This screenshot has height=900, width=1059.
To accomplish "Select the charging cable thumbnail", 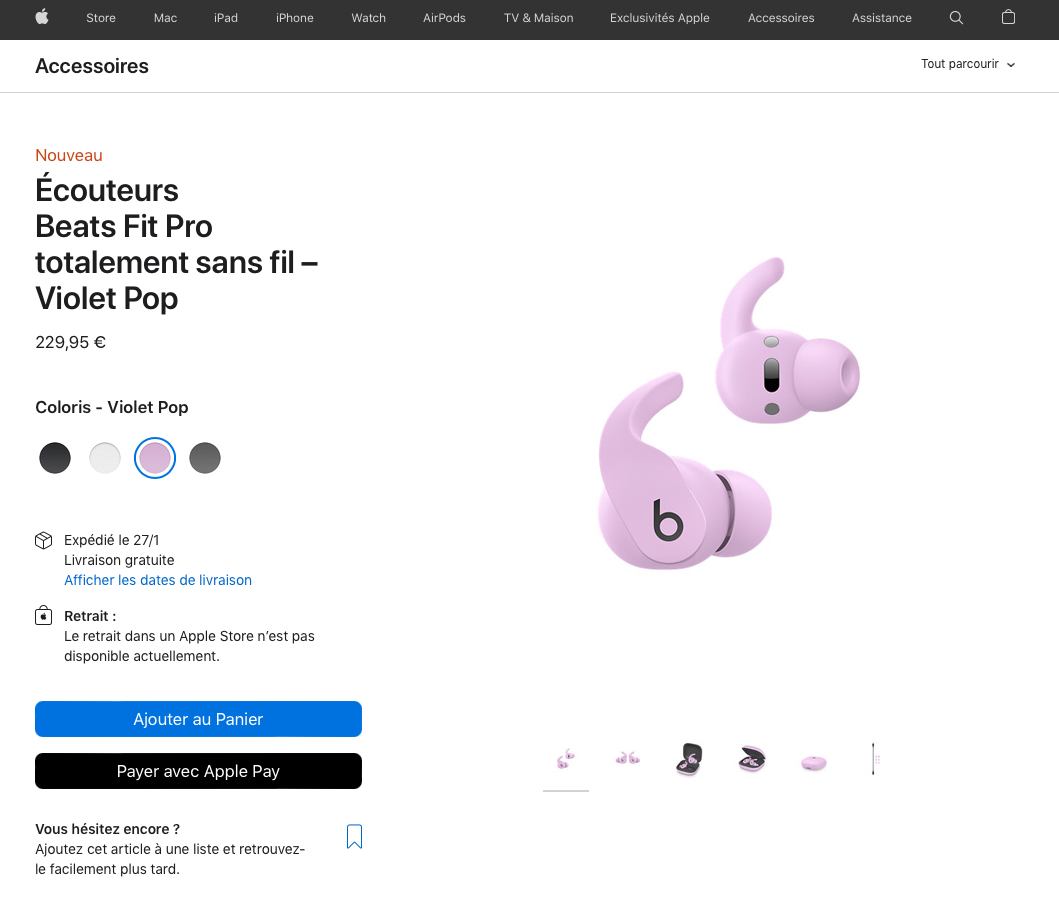I will pyautogui.click(x=874, y=760).
